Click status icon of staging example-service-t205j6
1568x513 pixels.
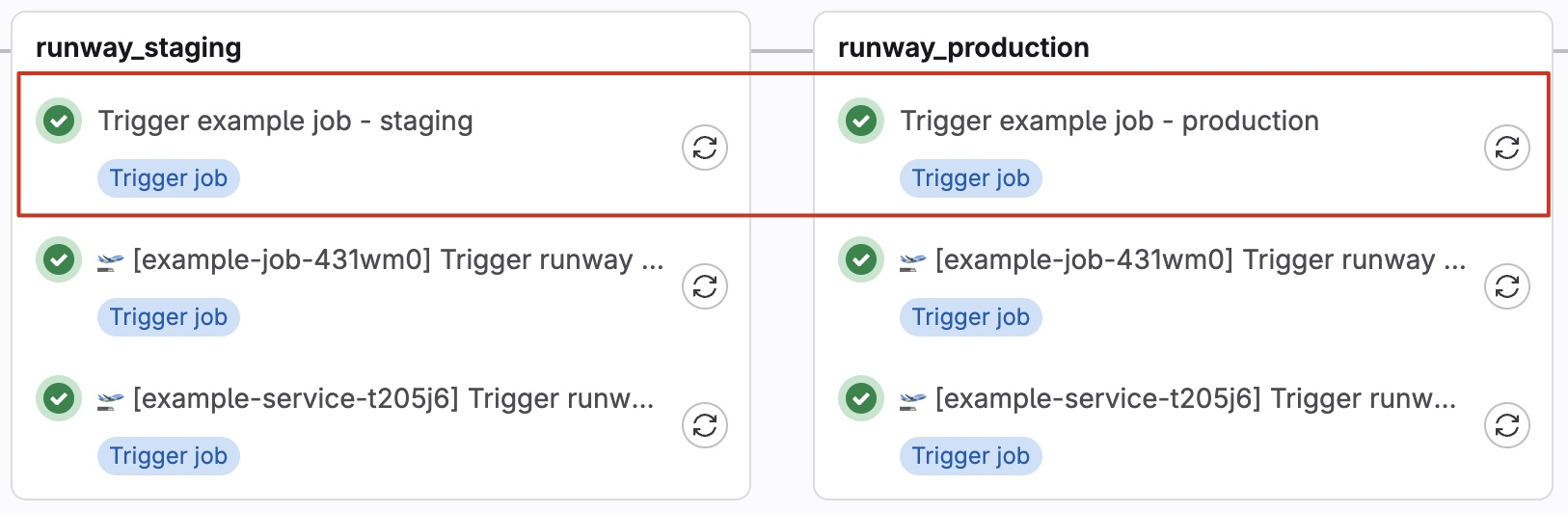(x=59, y=398)
